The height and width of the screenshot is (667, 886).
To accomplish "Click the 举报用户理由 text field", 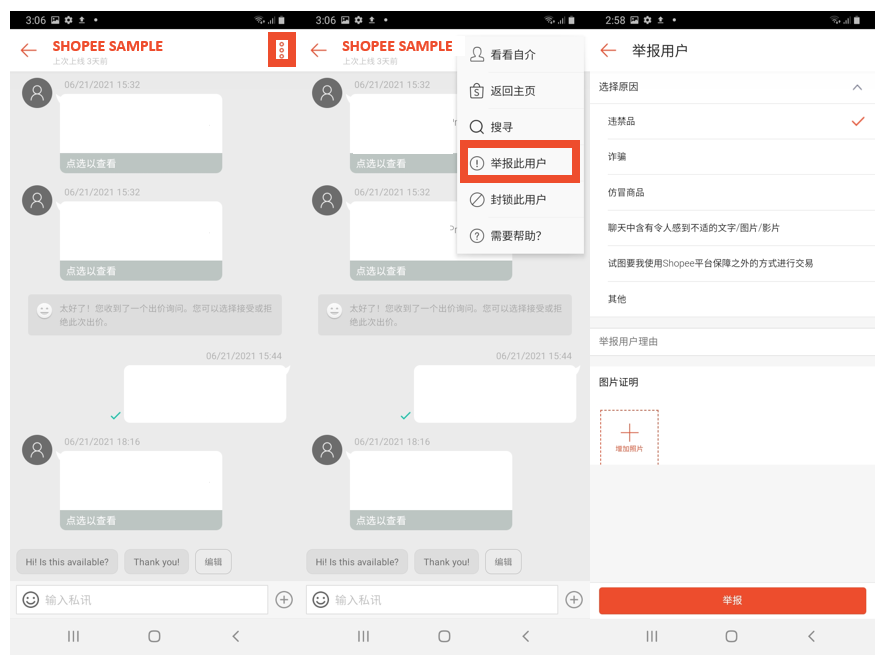I will click(732, 341).
